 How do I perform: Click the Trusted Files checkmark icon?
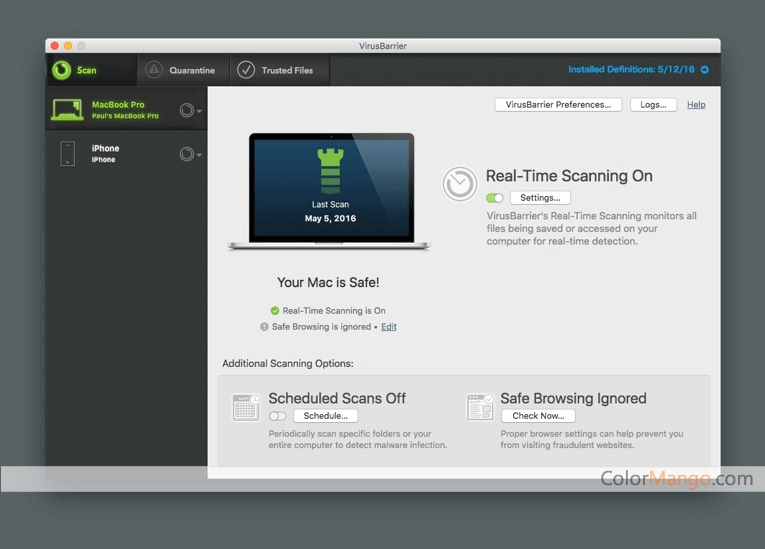point(246,70)
